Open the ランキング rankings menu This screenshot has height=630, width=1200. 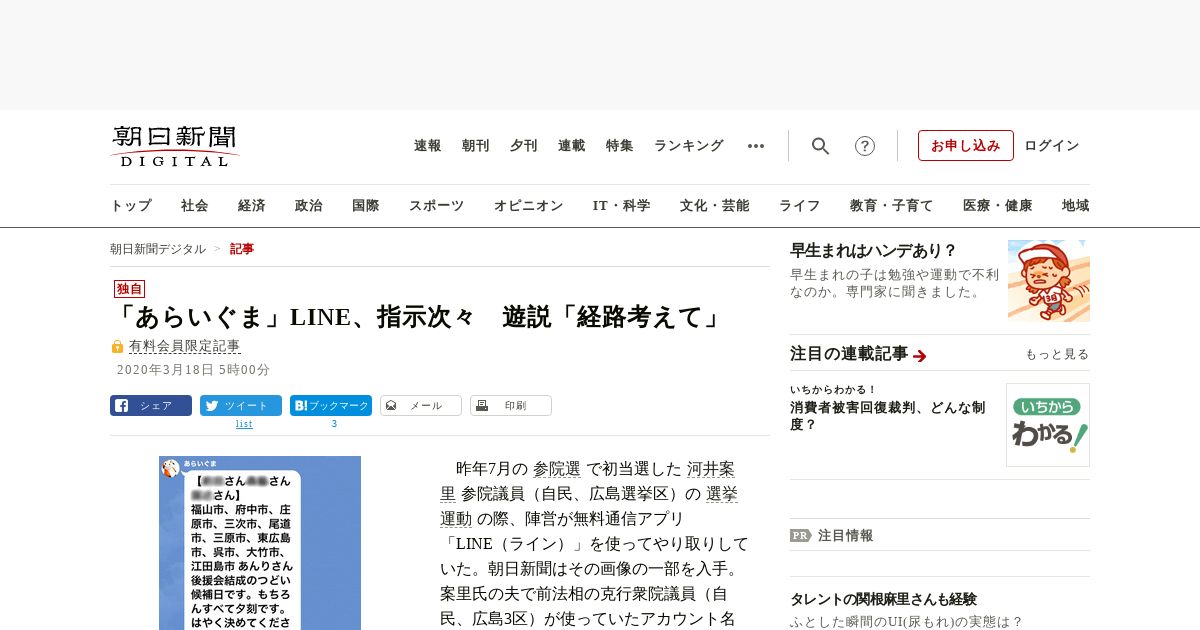pyautogui.click(x=689, y=146)
